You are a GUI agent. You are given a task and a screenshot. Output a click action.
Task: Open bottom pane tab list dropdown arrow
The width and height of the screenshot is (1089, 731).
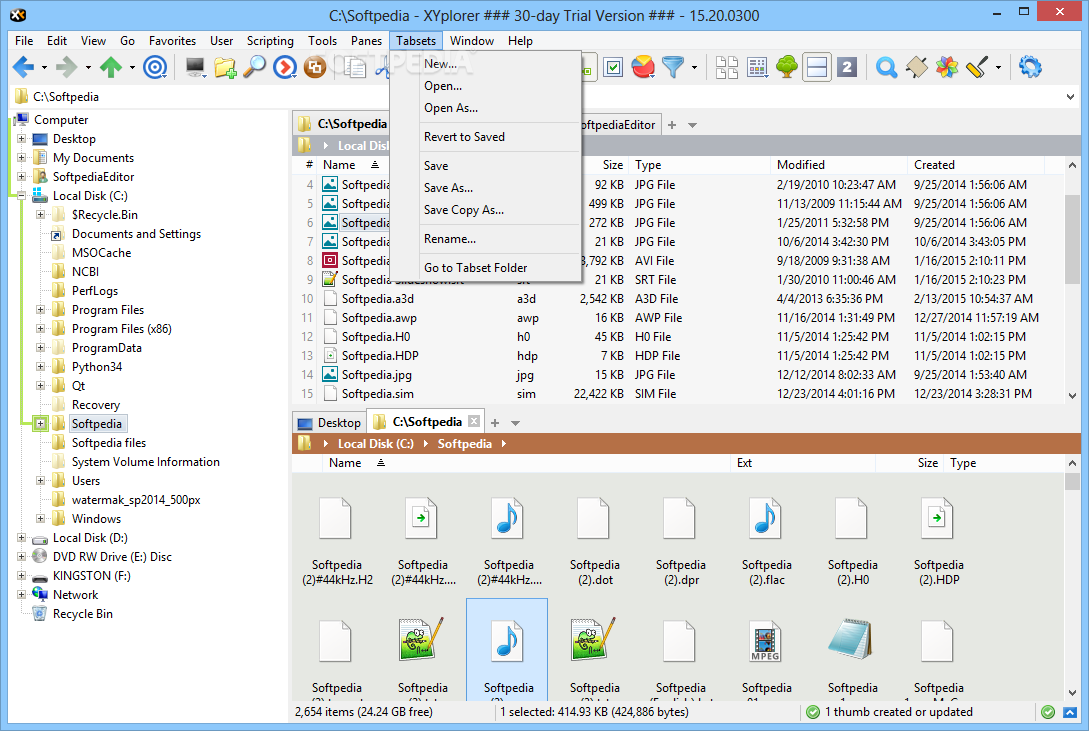coord(515,423)
